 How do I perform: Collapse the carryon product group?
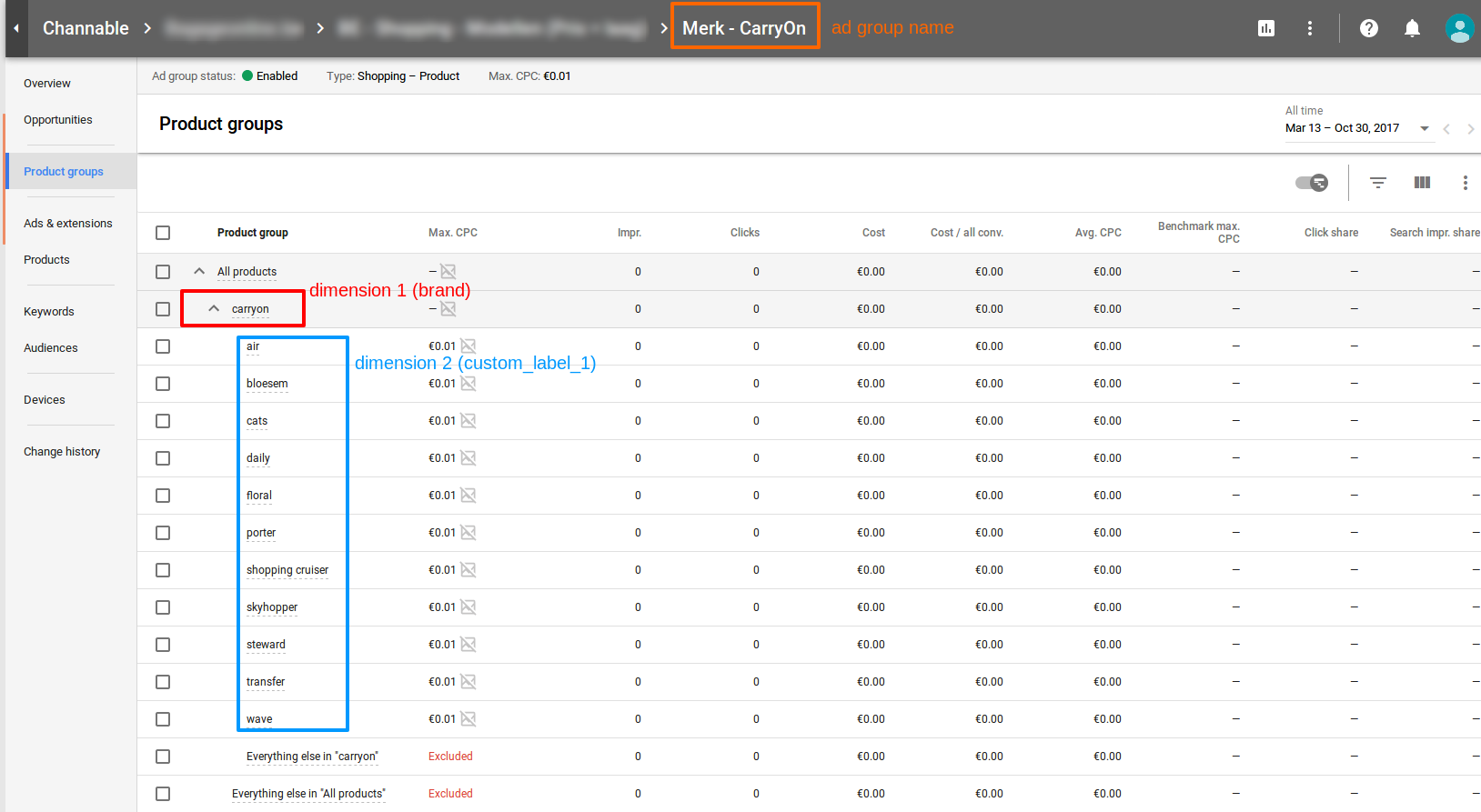coord(214,309)
